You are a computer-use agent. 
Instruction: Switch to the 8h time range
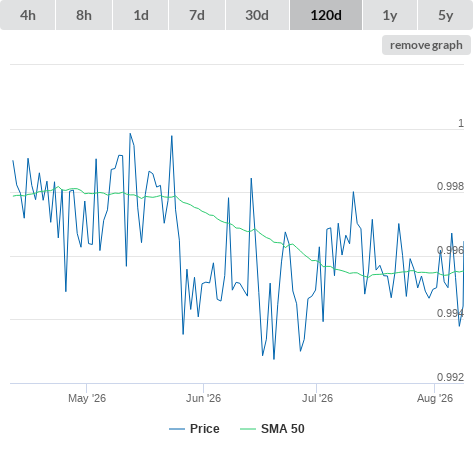84,15
